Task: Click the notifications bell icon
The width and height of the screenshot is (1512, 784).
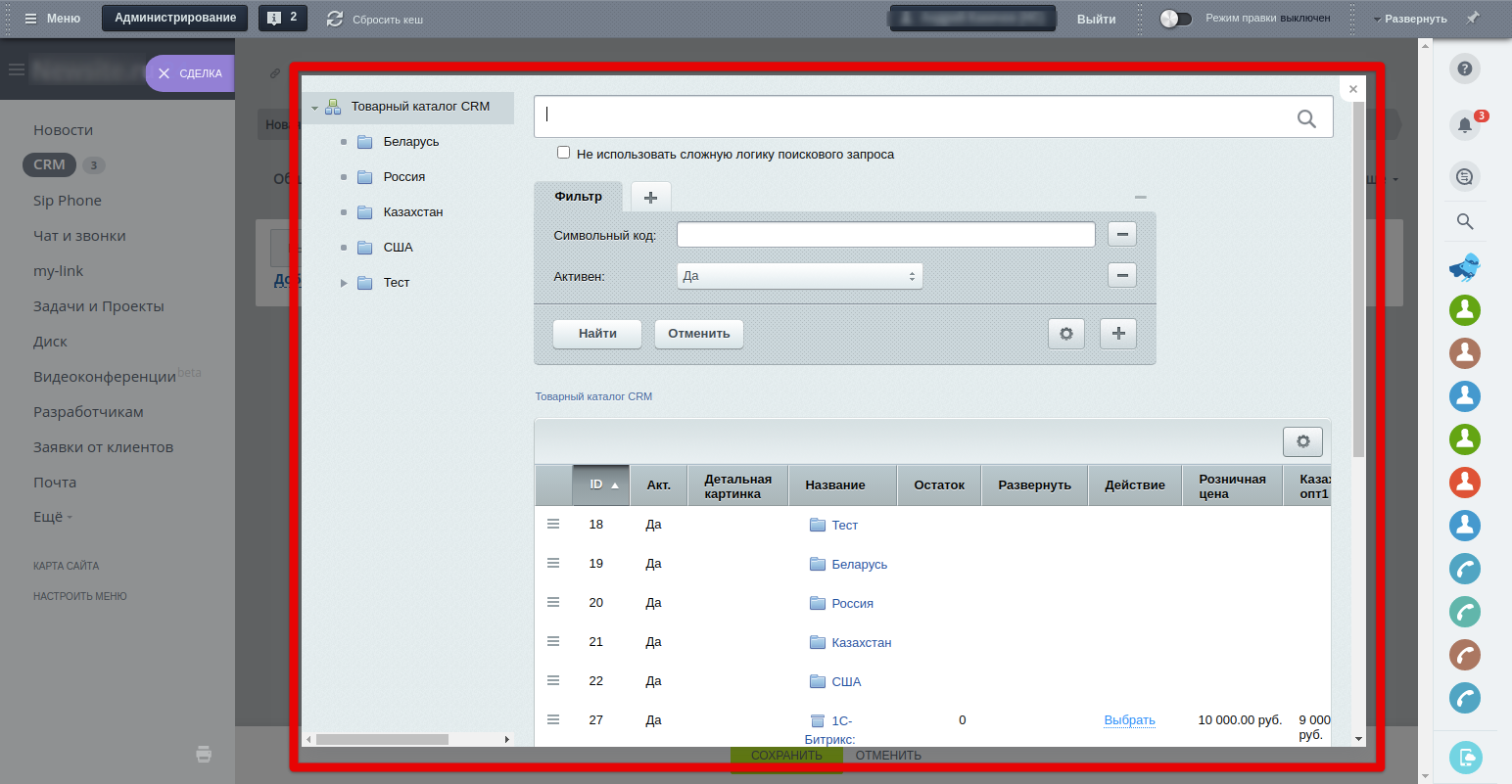Action: click(1464, 125)
